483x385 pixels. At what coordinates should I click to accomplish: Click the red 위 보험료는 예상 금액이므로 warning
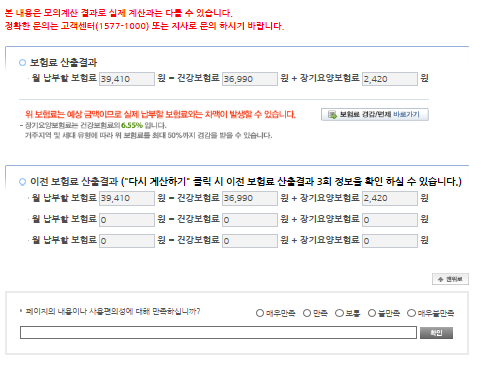point(160,114)
